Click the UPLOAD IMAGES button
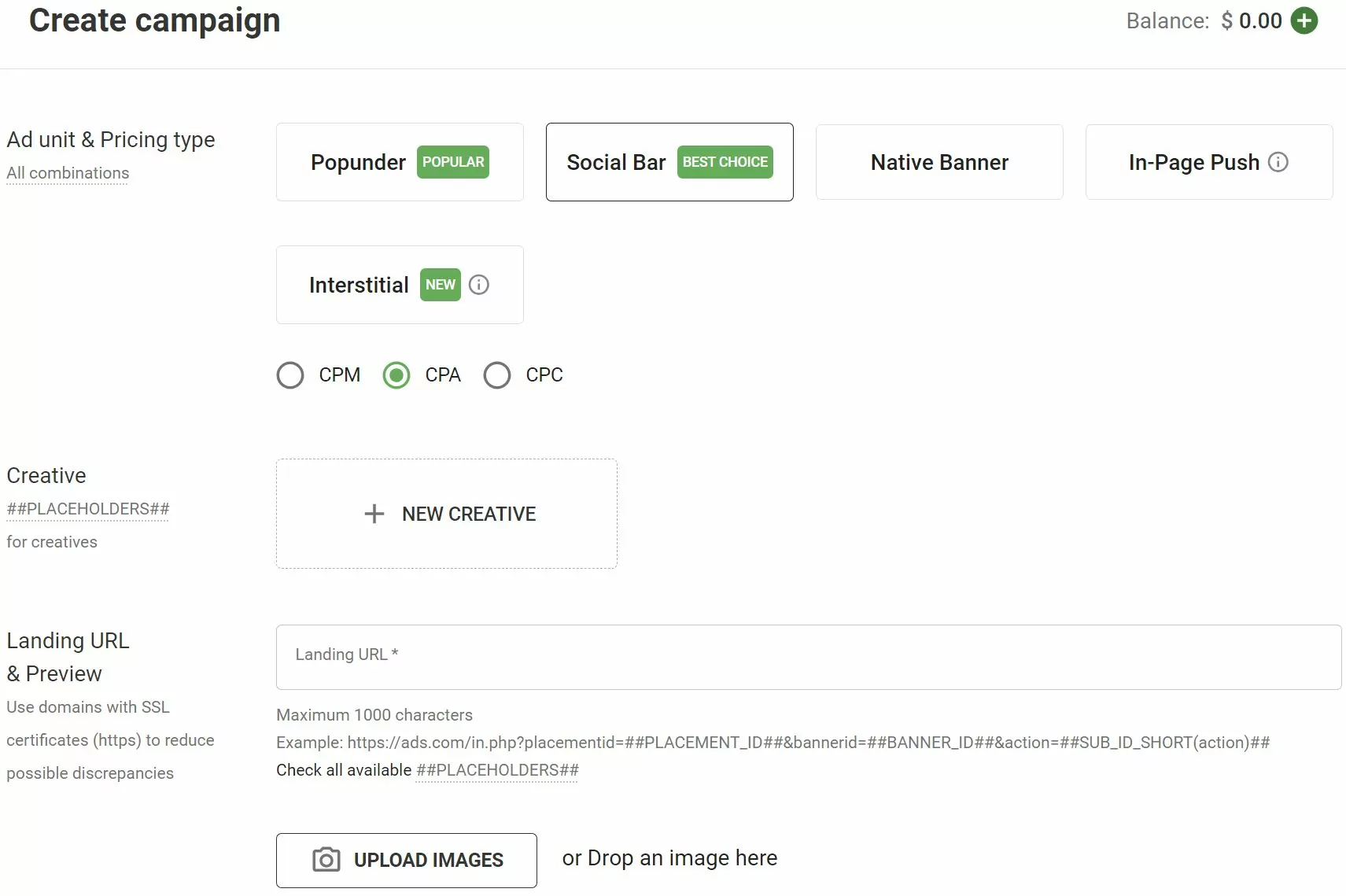 406,860
